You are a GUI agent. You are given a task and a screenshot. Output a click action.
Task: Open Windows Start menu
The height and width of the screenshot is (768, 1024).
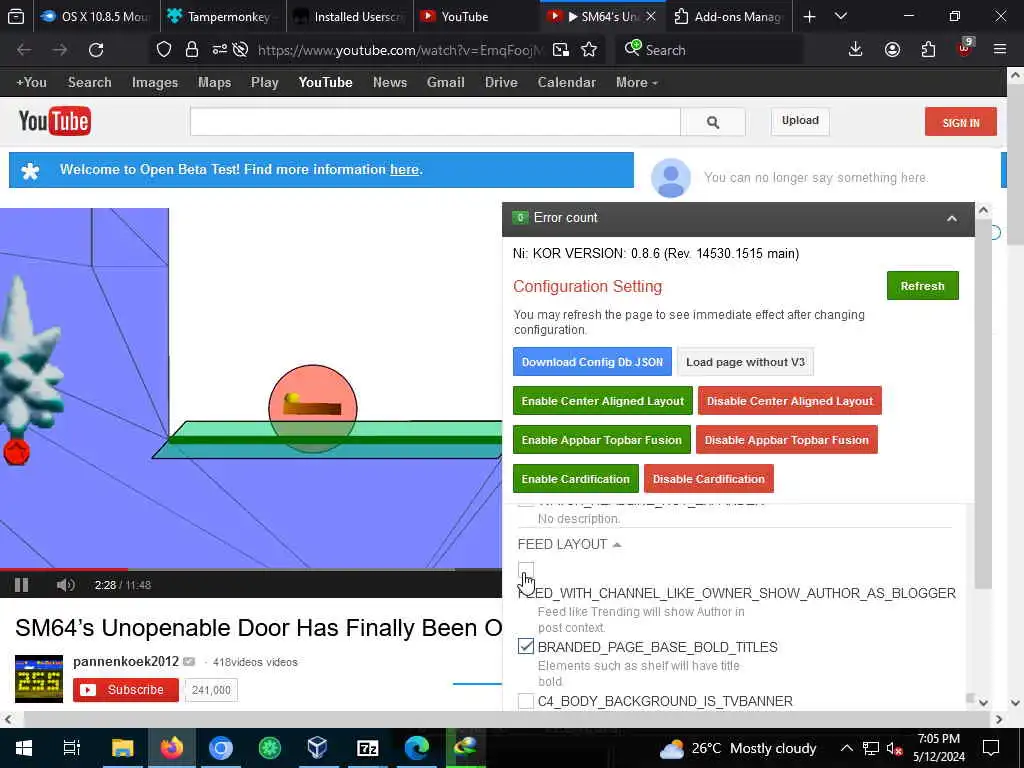point(24,748)
